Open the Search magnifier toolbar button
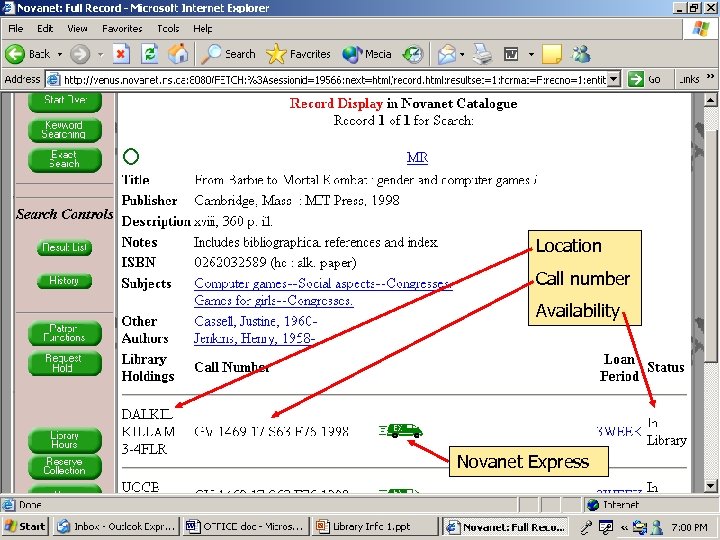 tap(228, 54)
